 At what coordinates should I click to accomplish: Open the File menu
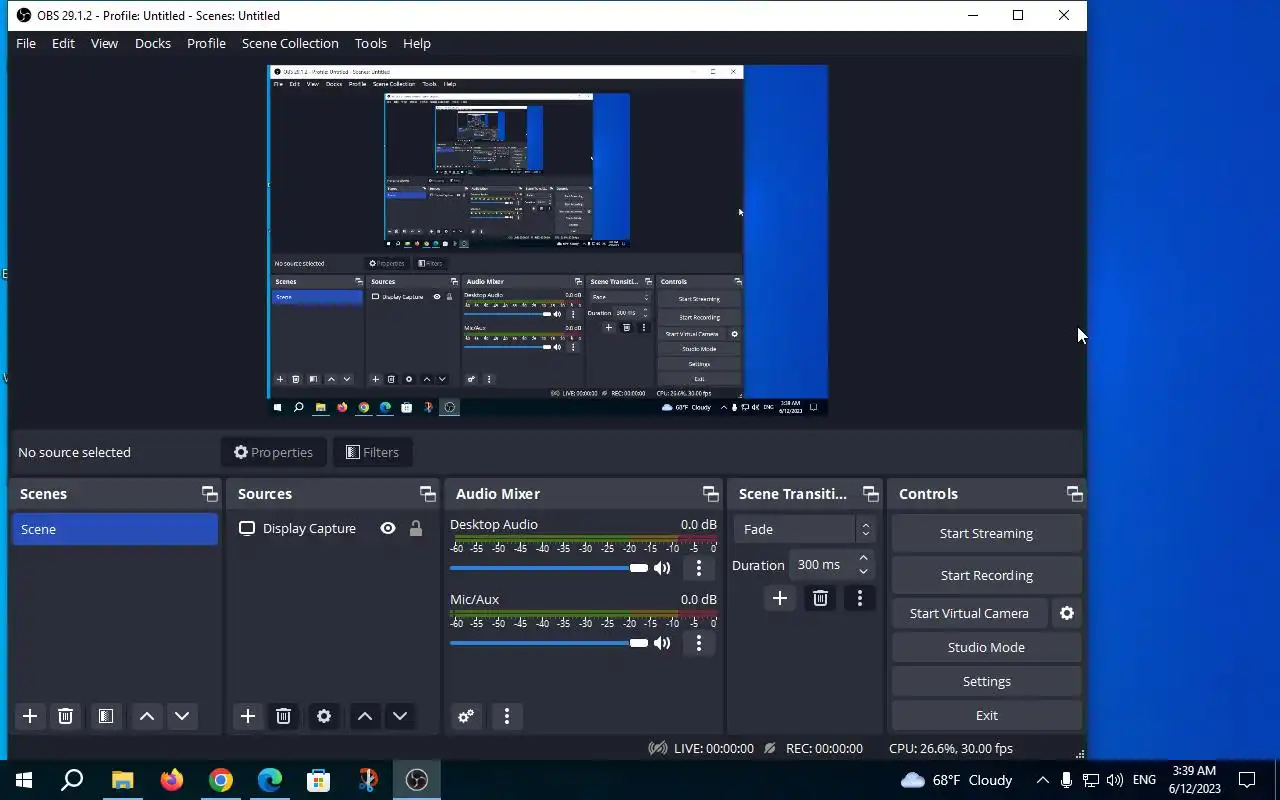[x=26, y=43]
